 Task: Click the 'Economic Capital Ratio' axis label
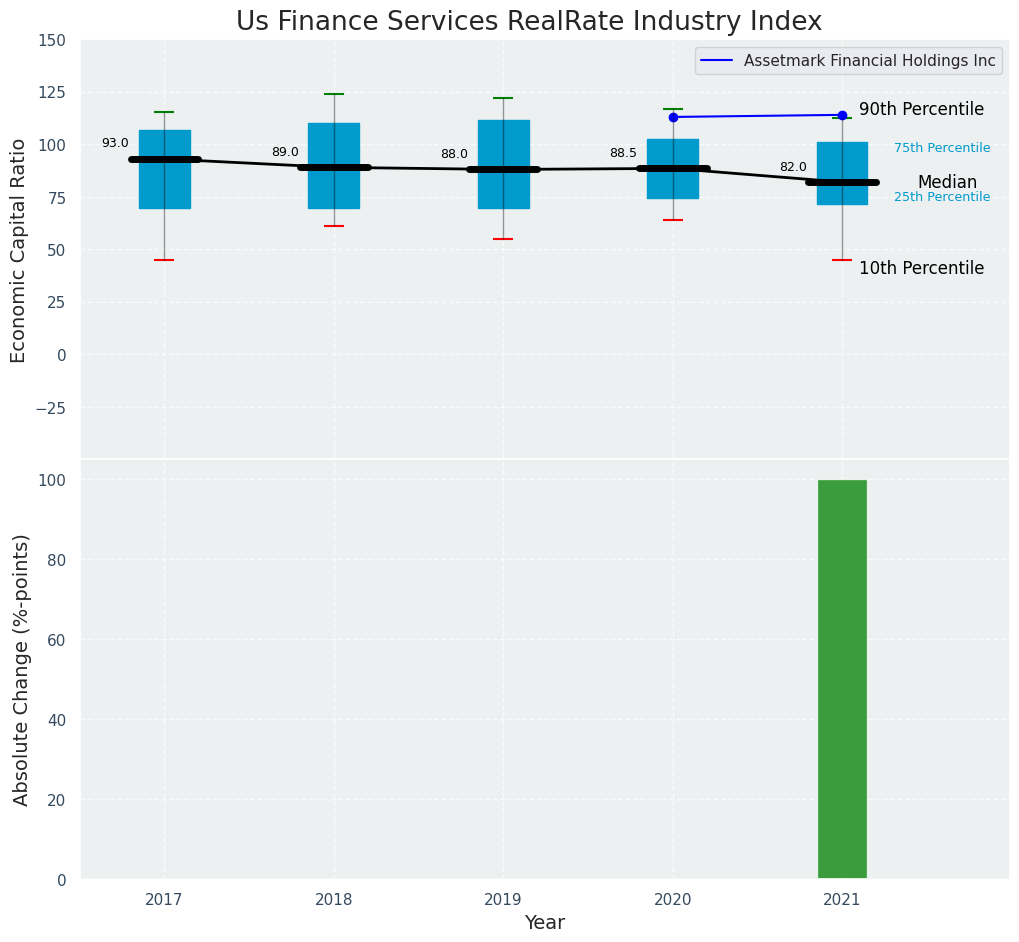point(19,251)
